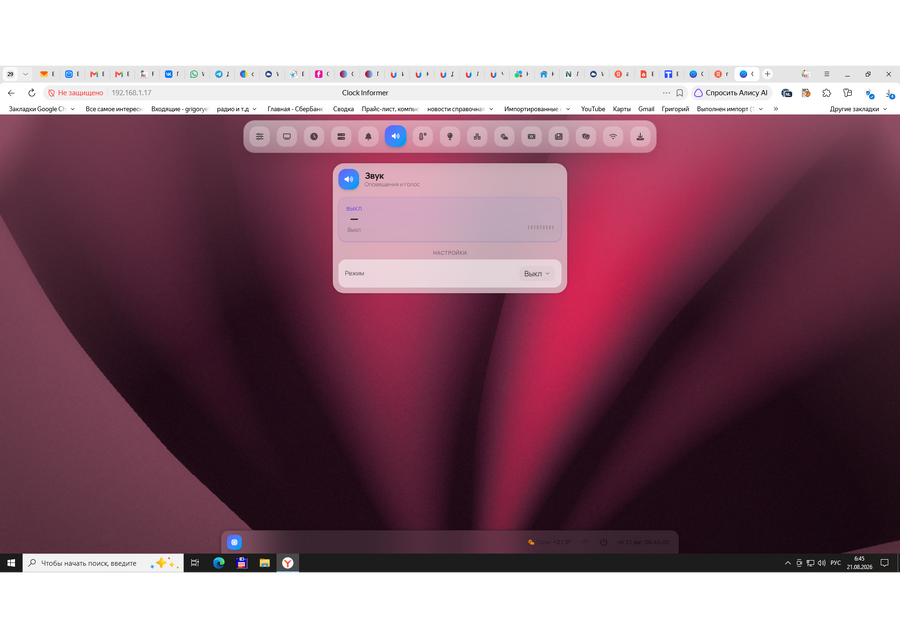Expand Закладки Google Chrome bookmarks folder
The image size is (900, 638).
[41, 109]
